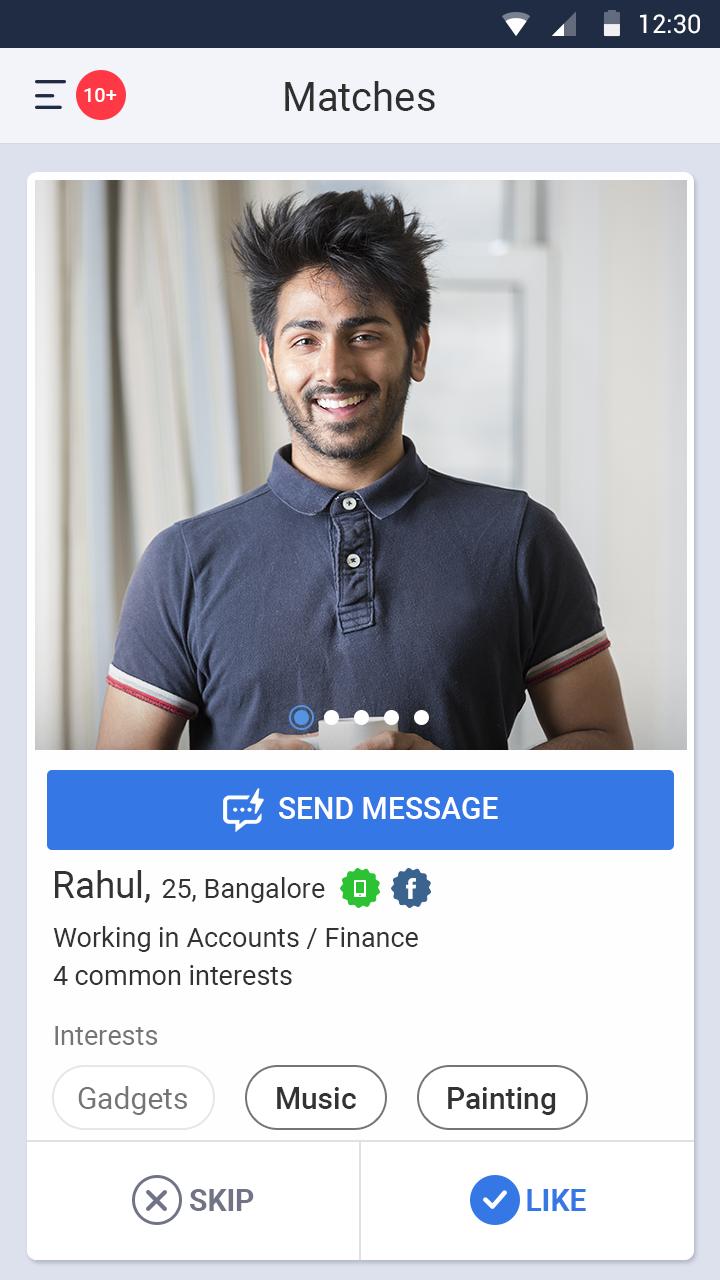
Task: Tap the Wi-Fi status icon
Action: point(516,24)
